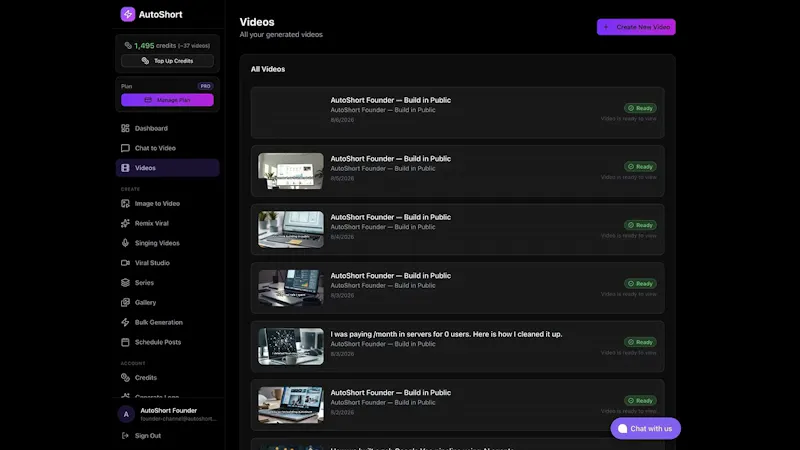This screenshot has width=800, height=450.
Task: Open Build in Public title dated 8/4/2026
Action: pos(390,217)
